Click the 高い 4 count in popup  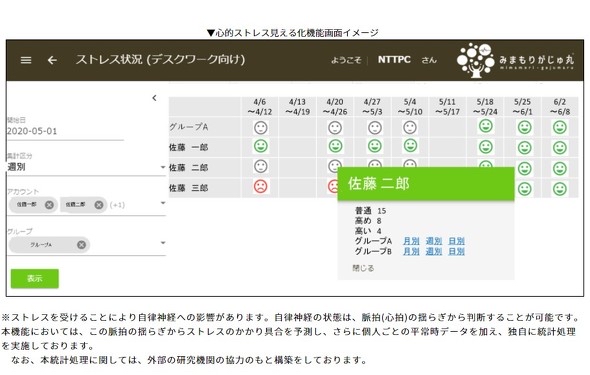368,231
